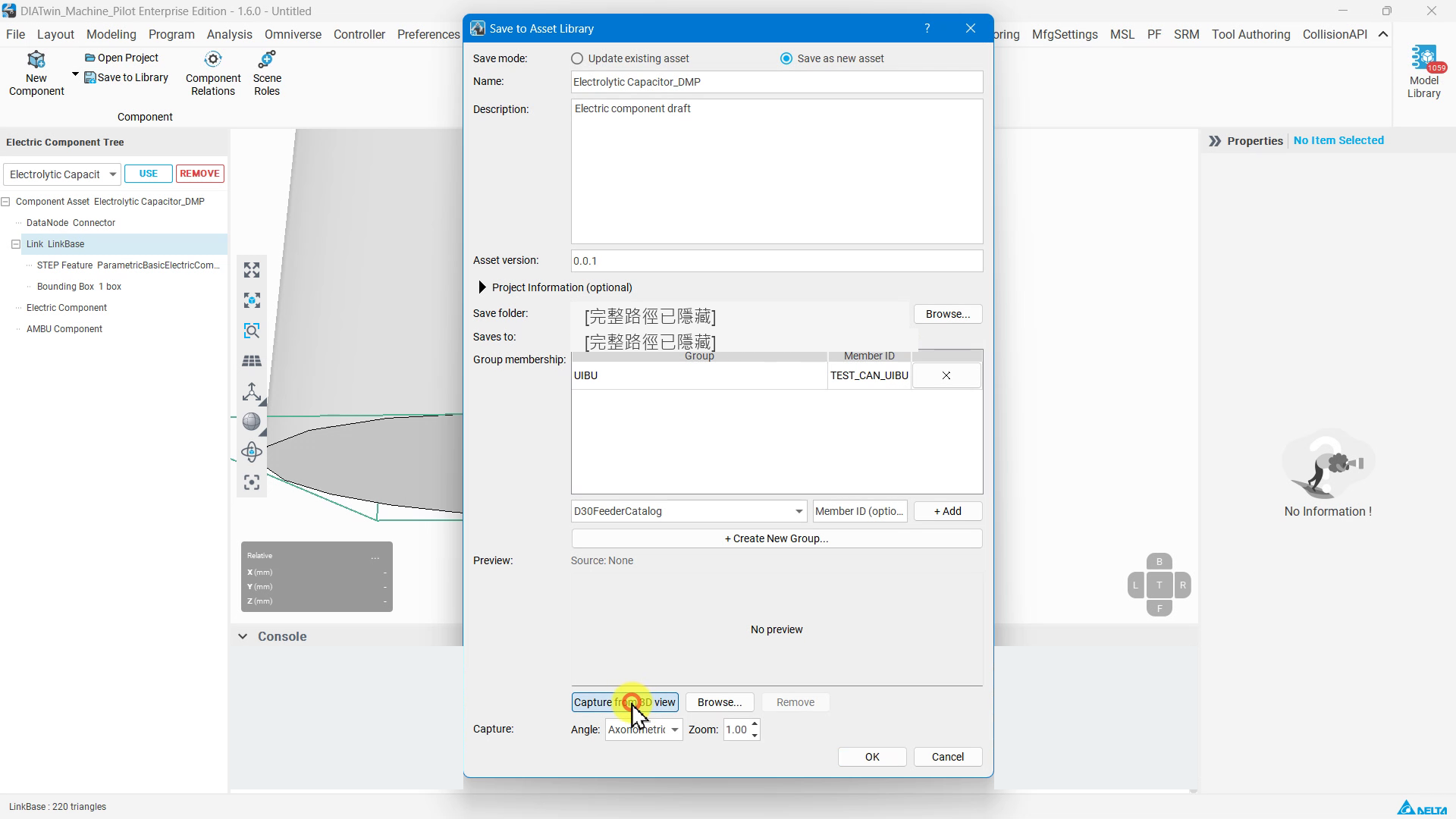The height and width of the screenshot is (819, 1456).
Task: Click Save to Library in ribbon
Action: (x=126, y=77)
